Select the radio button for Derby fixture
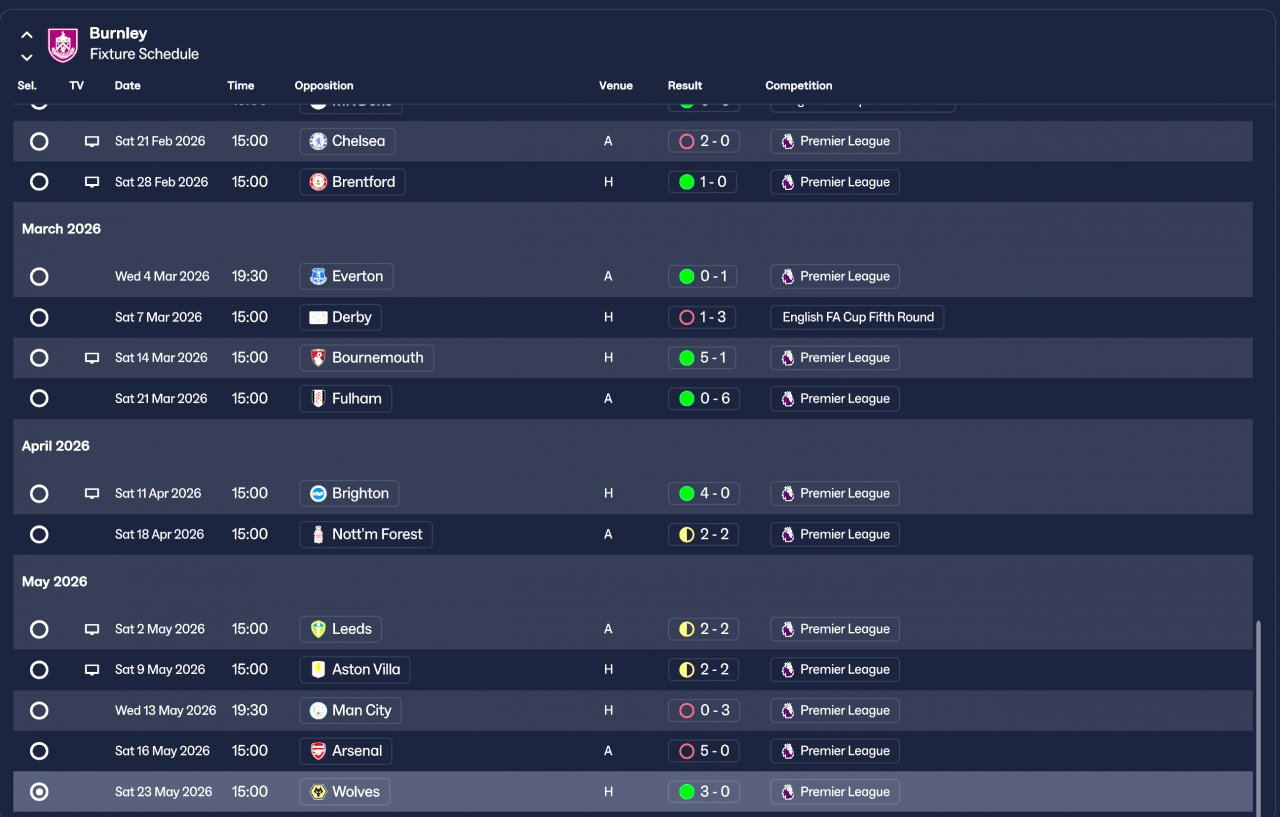1280x817 pixels. click(x=39, y=317)
